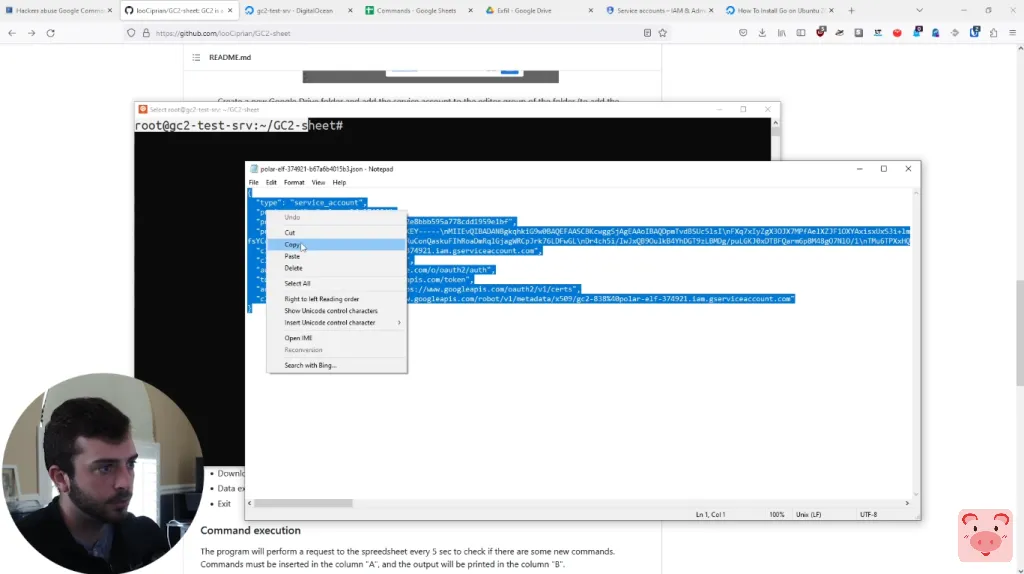Click the padlock site security icon
This screenshot has height=574, width=1024.
click(146, 33)
